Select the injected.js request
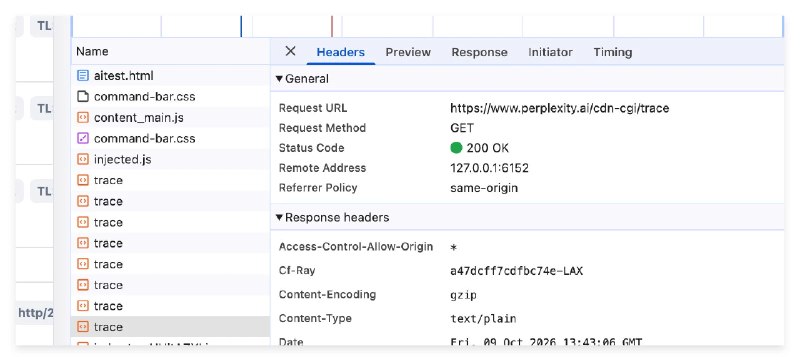 point(170,160)
